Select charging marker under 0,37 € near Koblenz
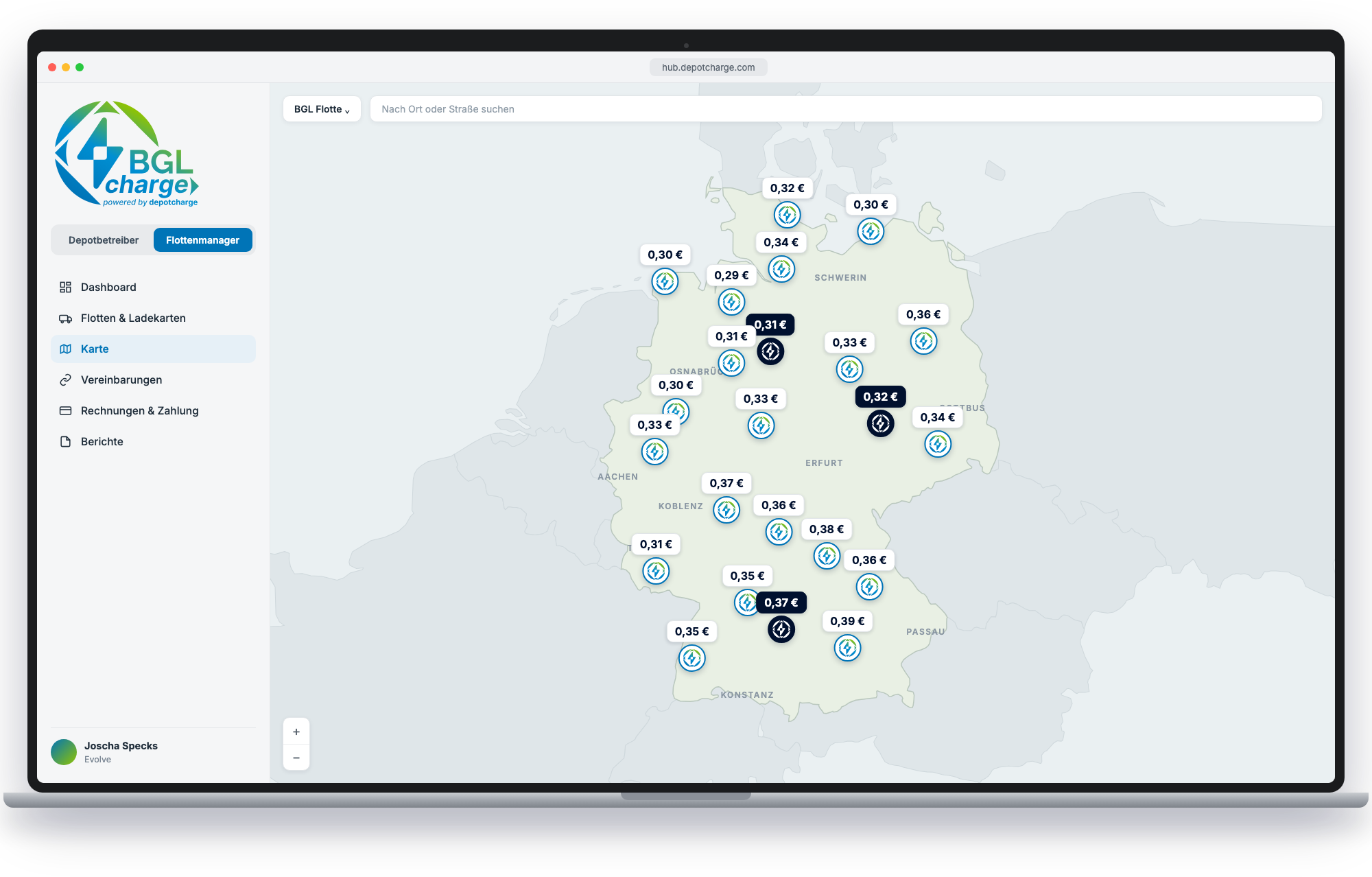The width and height of the screenshot is (1372, 877). [x=726, y=510]
